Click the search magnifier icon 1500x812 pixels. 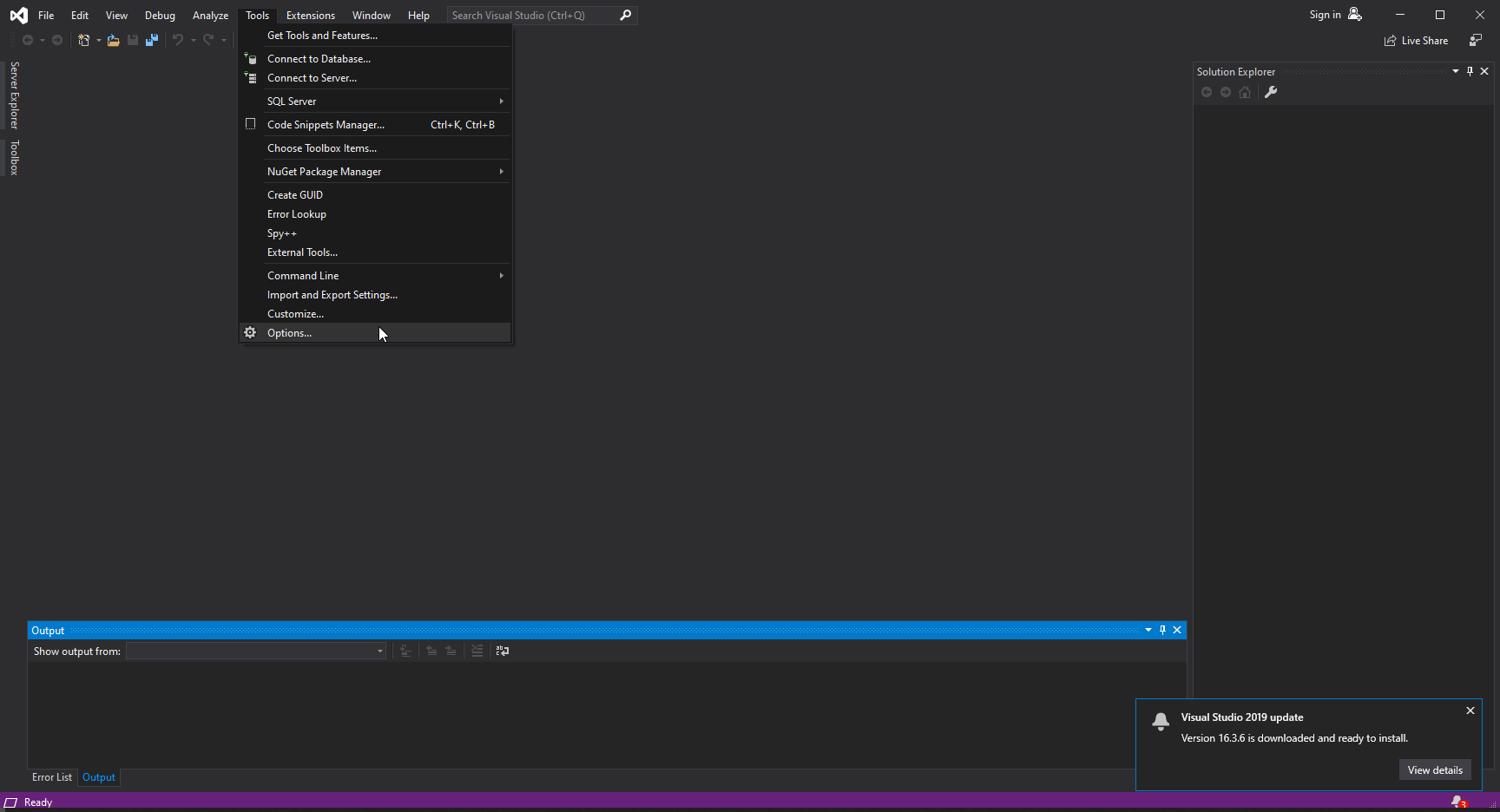[x=625, y=16]
